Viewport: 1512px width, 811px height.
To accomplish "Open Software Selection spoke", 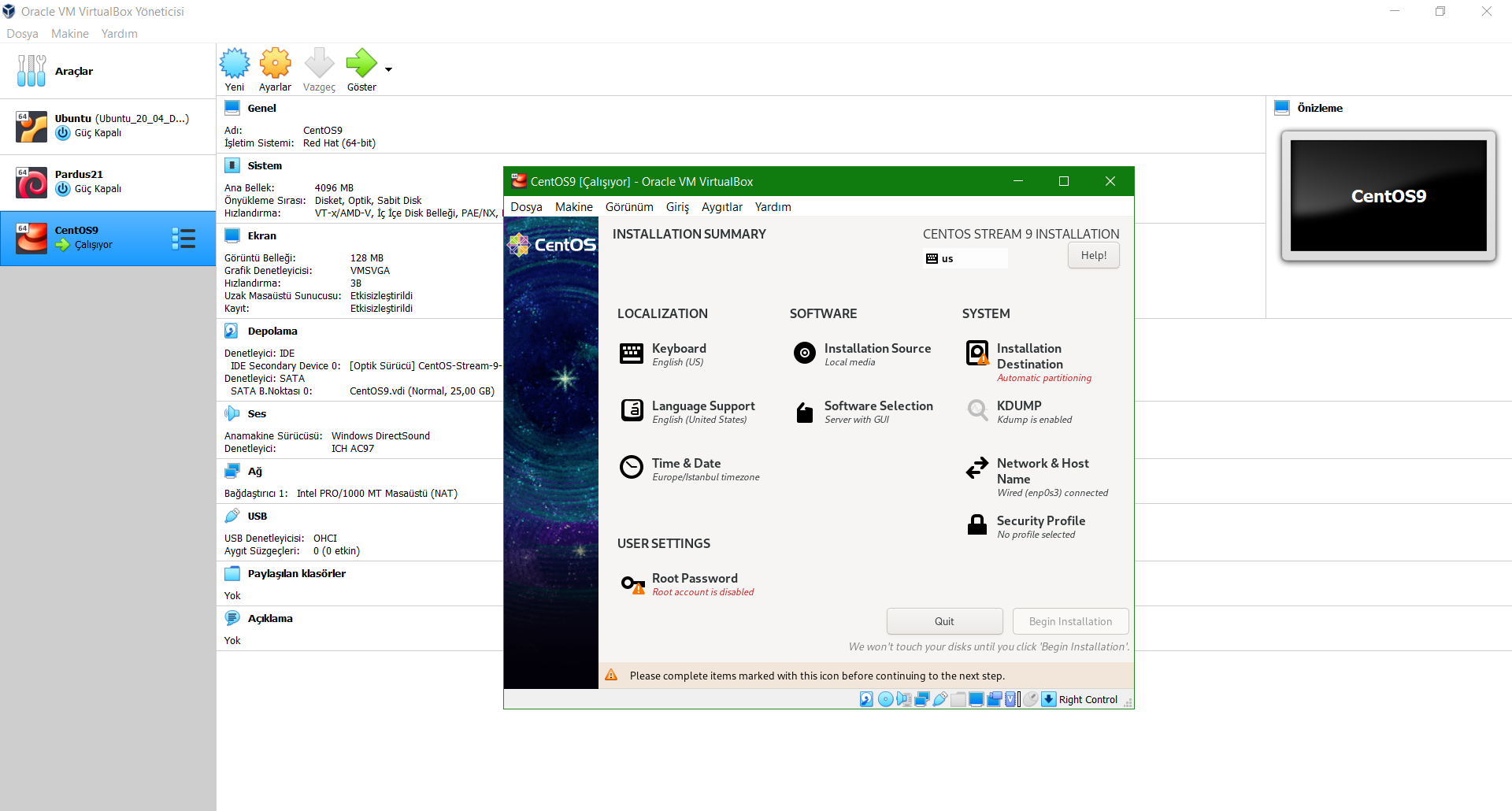I will click(863, 412).
